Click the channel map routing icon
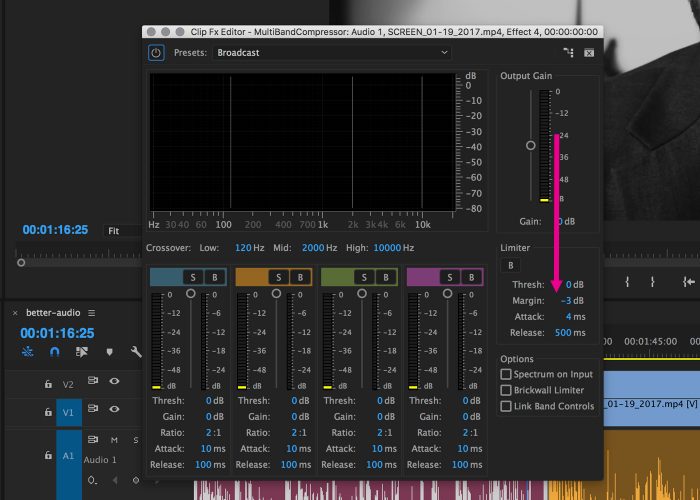This screenshot has width=700, height=500. (x=569, y=52)
